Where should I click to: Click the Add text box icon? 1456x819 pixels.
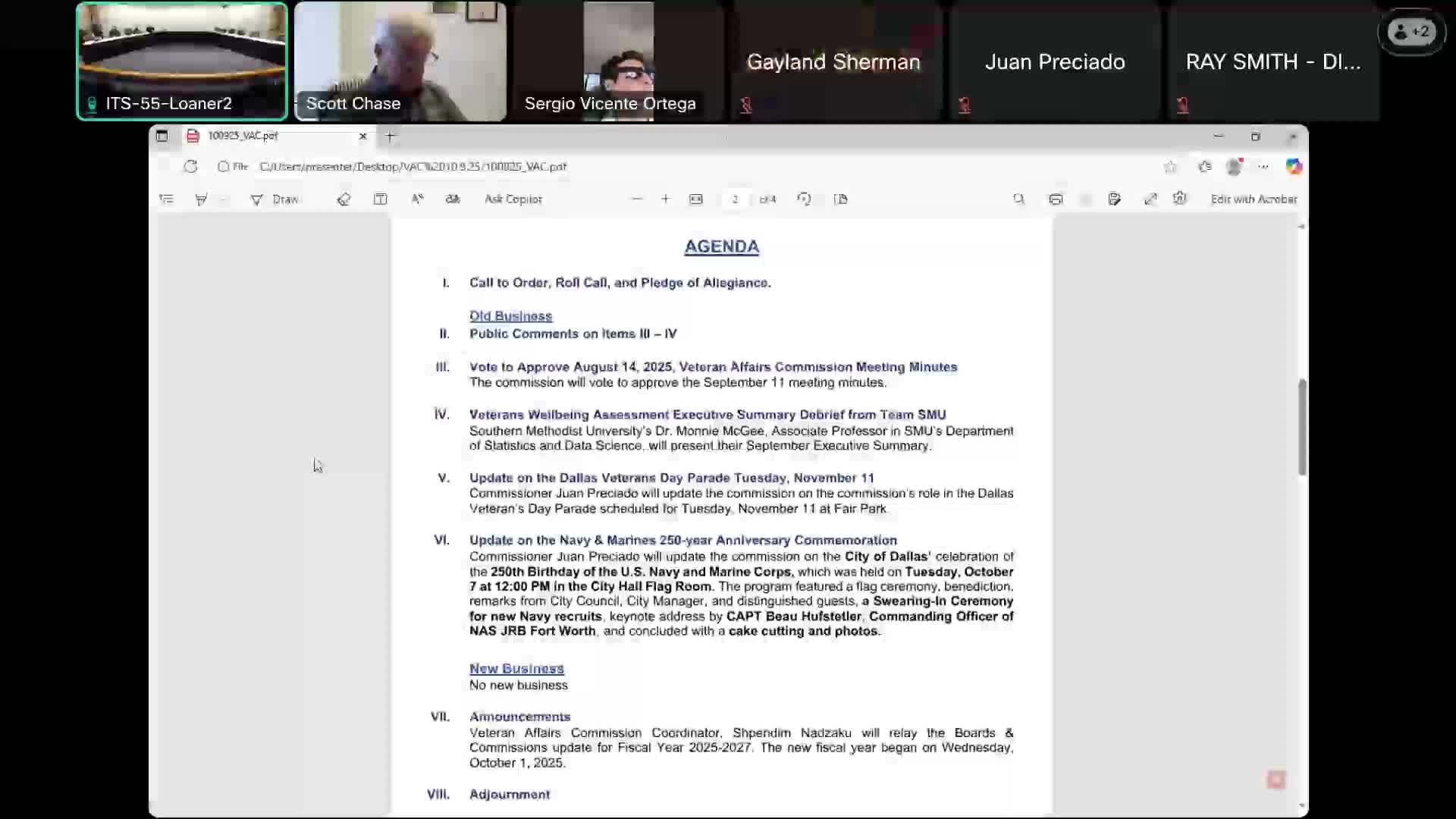pyautogui.click(x=381, y=199)
